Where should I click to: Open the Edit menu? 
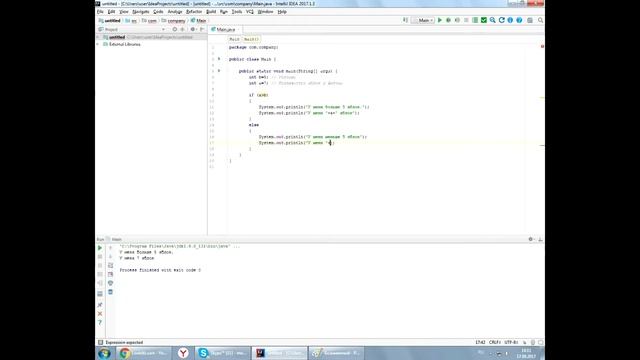[111, 12]
